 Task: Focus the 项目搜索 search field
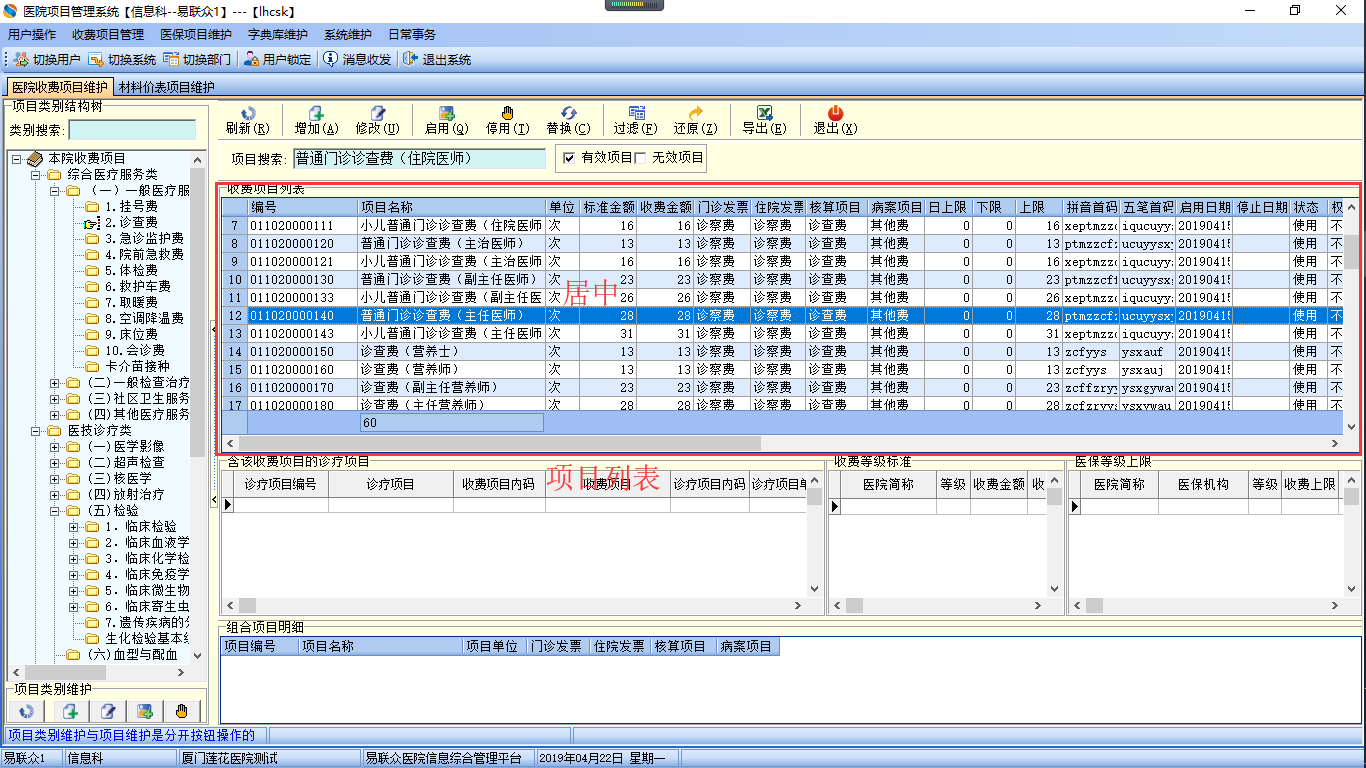coord(419,158)
